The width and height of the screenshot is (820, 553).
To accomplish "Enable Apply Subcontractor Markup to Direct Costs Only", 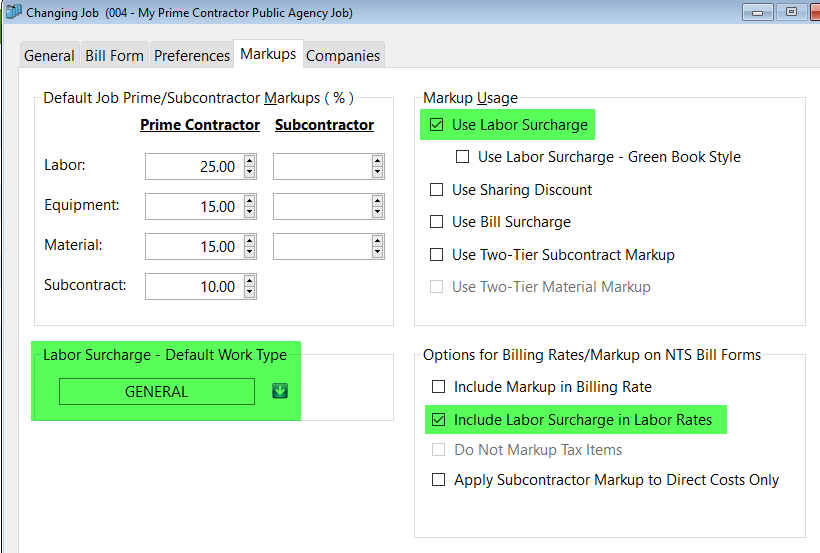I will point(438,480).
